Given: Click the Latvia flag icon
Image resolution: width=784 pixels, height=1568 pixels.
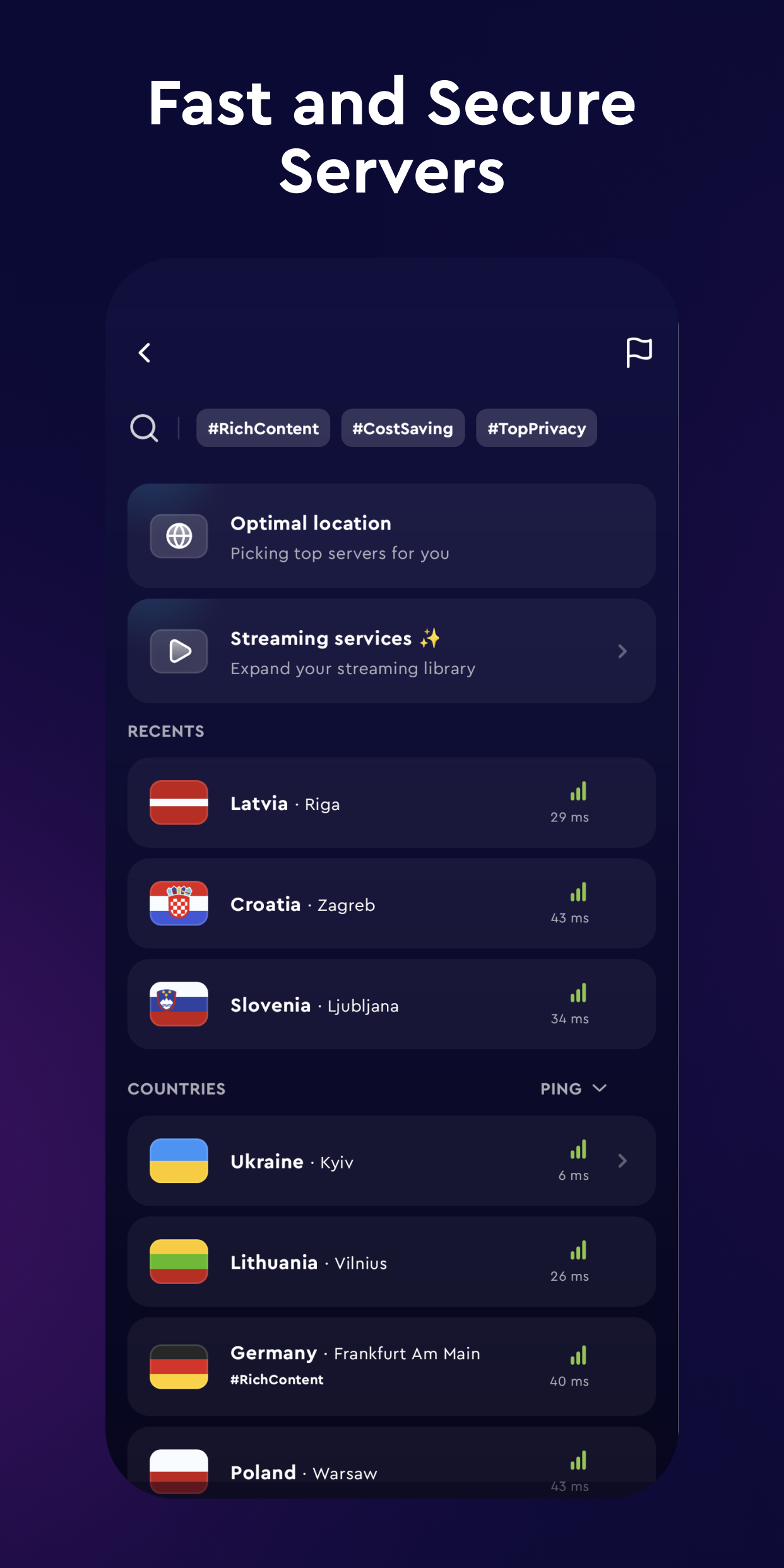Looking at the screenshot, I should (179, 802).
